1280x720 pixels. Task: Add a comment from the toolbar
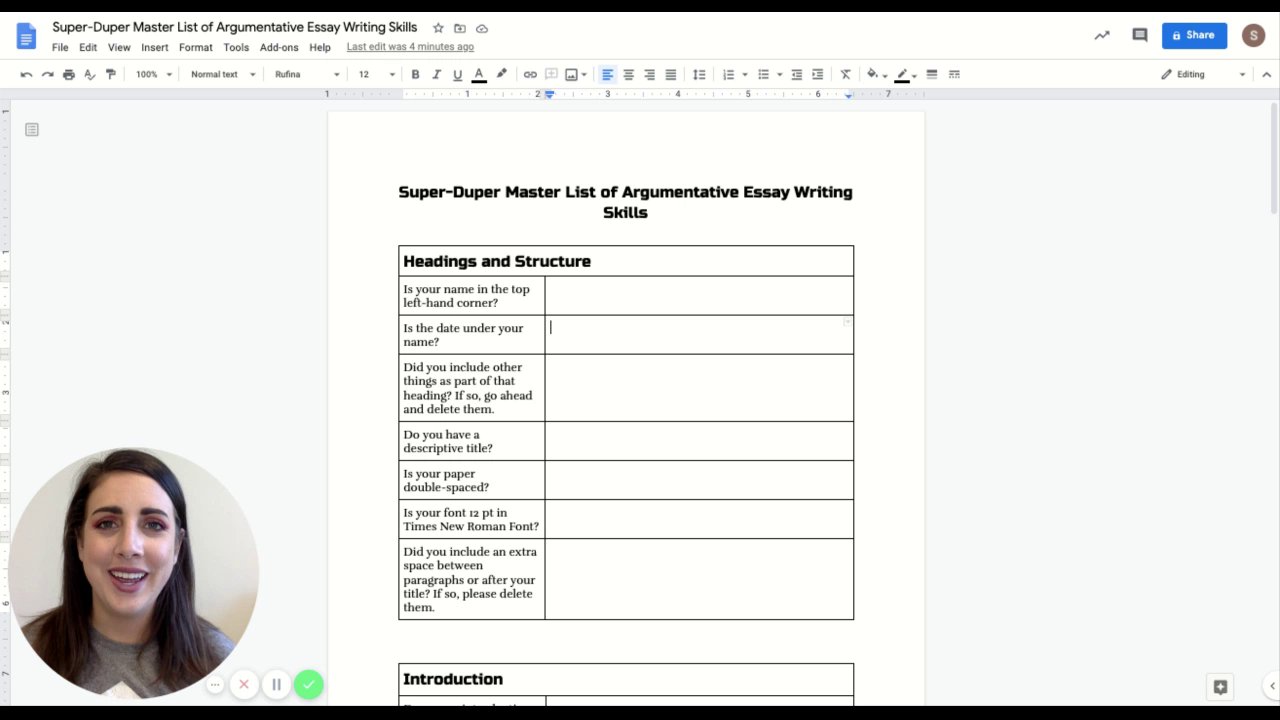click(551, 75)
